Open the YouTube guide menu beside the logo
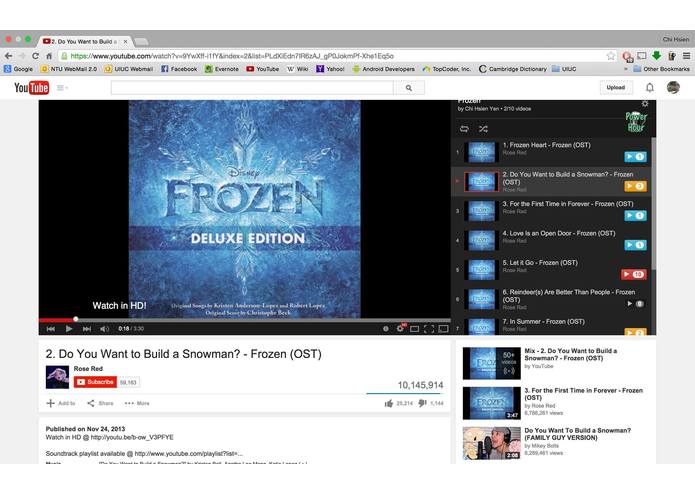Screen dimensions: 695x494 [62, 88]
